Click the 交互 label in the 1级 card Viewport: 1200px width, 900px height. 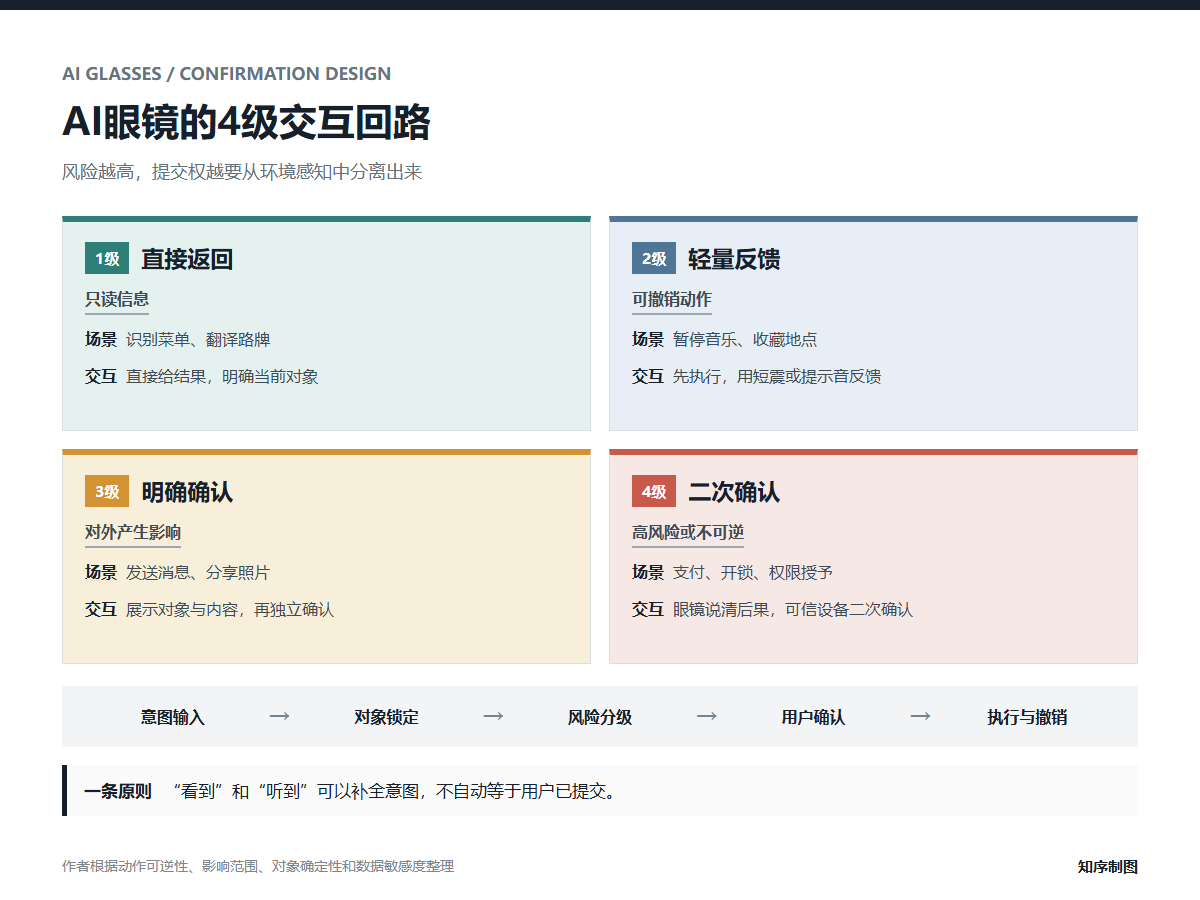click(x=101, y=377)
